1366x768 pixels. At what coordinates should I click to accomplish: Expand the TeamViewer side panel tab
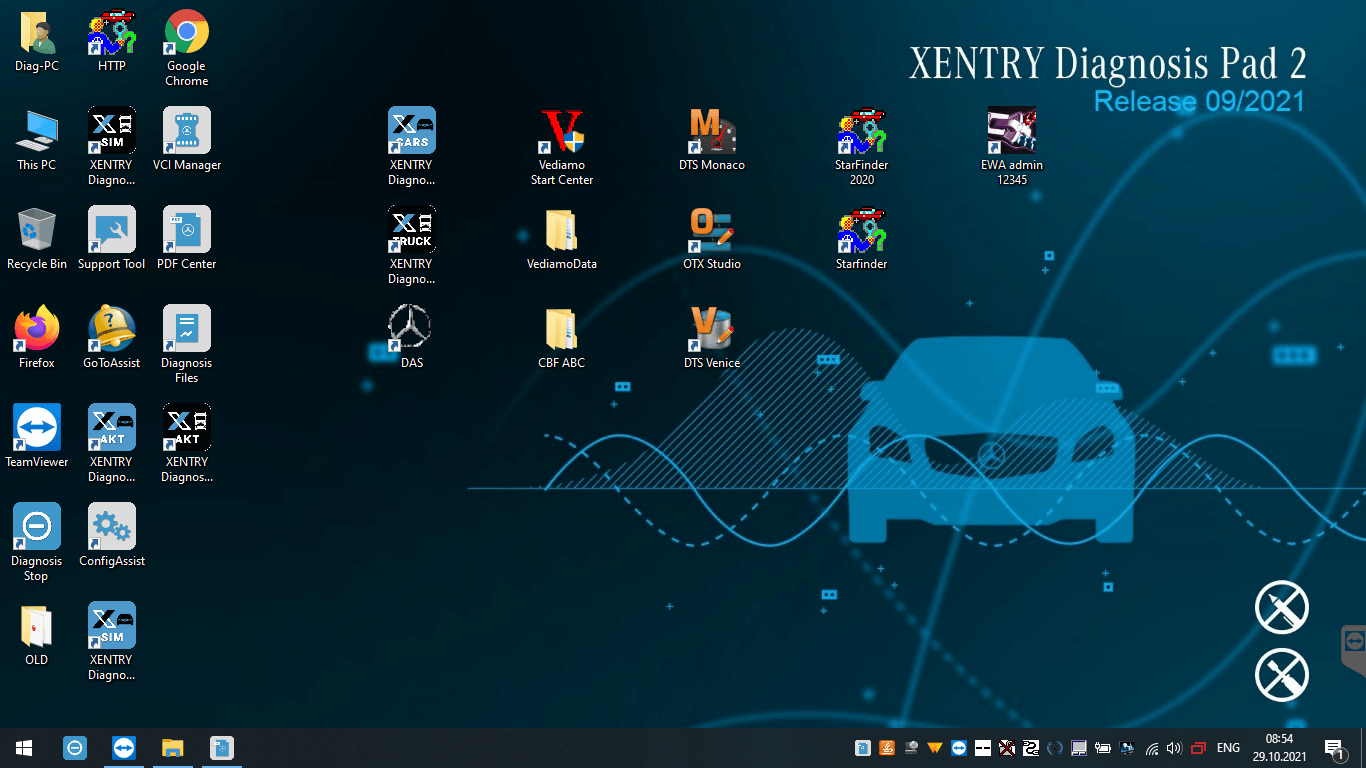point(1354,653)
